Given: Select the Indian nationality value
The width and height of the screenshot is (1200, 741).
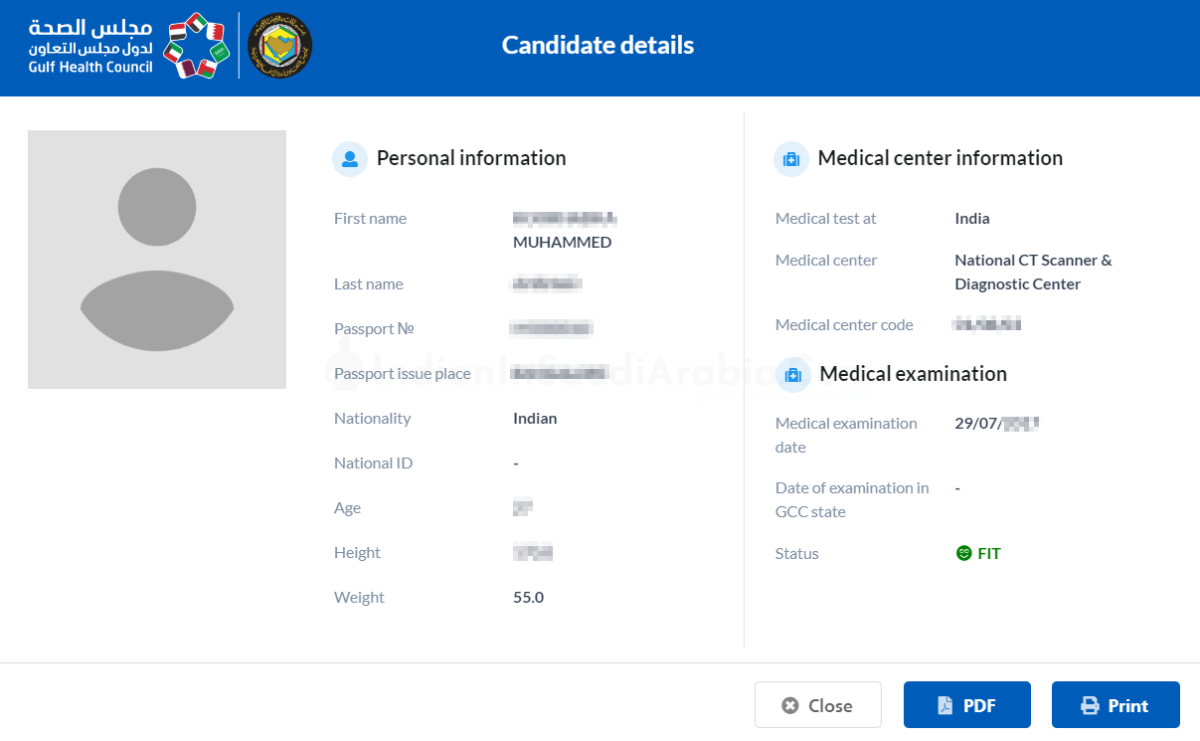Looking at the screenshot, I should (534, 418).
